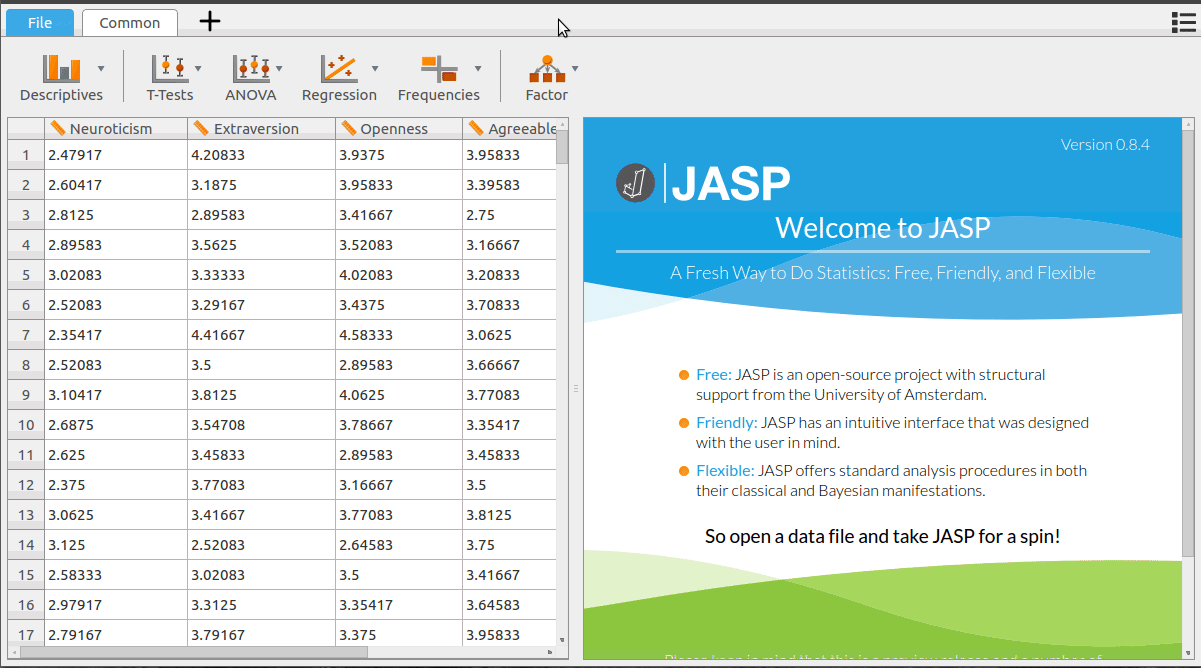Click cell with value 3.9375
1201x668 pixels.
(399, 155)
